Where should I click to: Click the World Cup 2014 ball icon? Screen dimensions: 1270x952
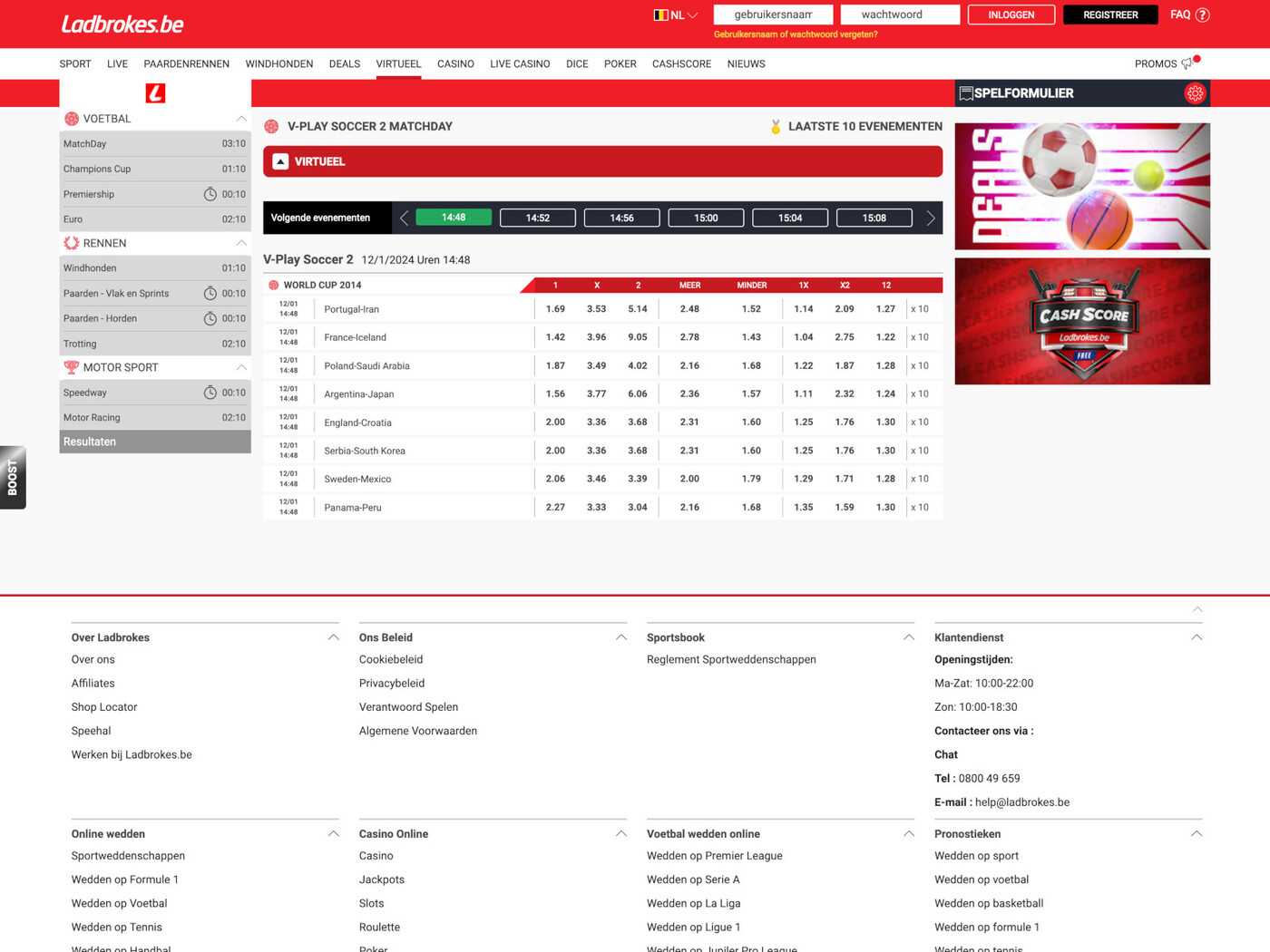(273, 285)
